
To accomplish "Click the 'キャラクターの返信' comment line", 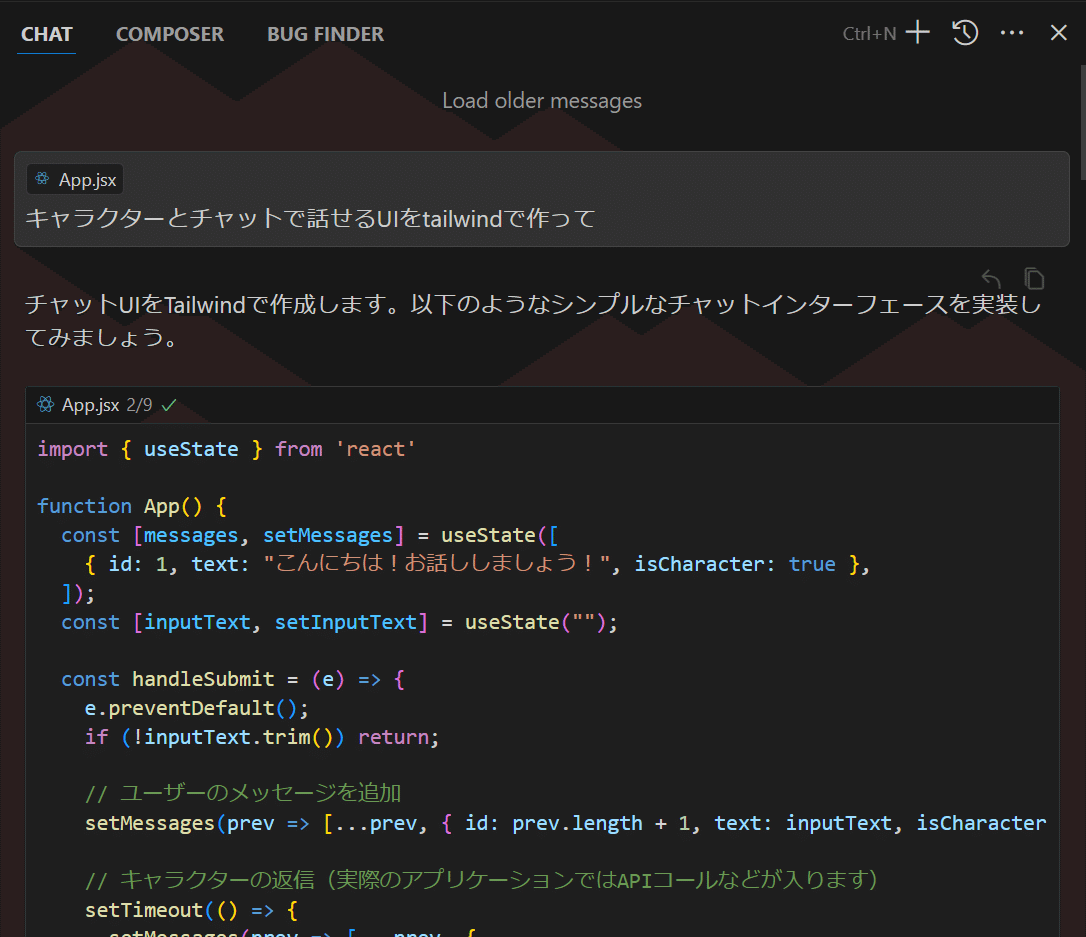I will point(481,880).
